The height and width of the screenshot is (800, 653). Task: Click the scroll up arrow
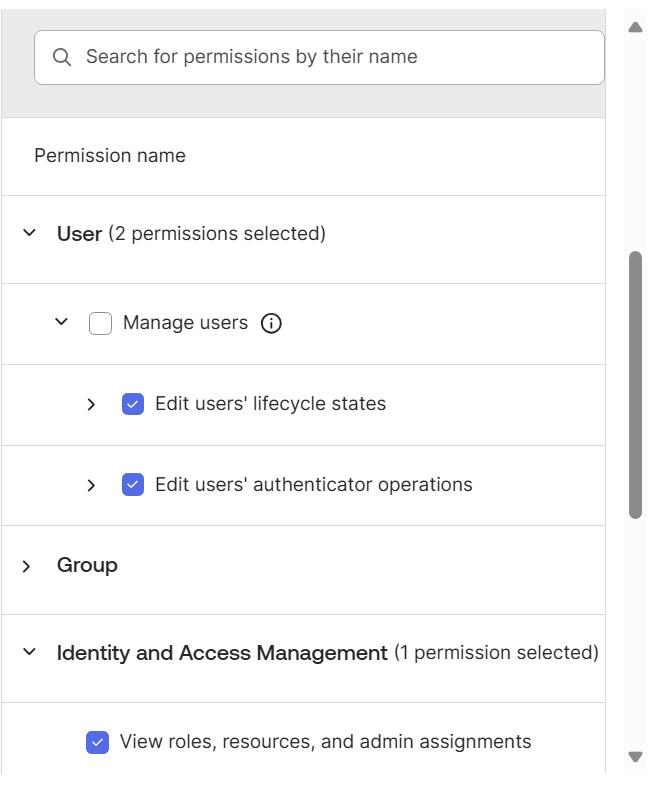[635, 27]
